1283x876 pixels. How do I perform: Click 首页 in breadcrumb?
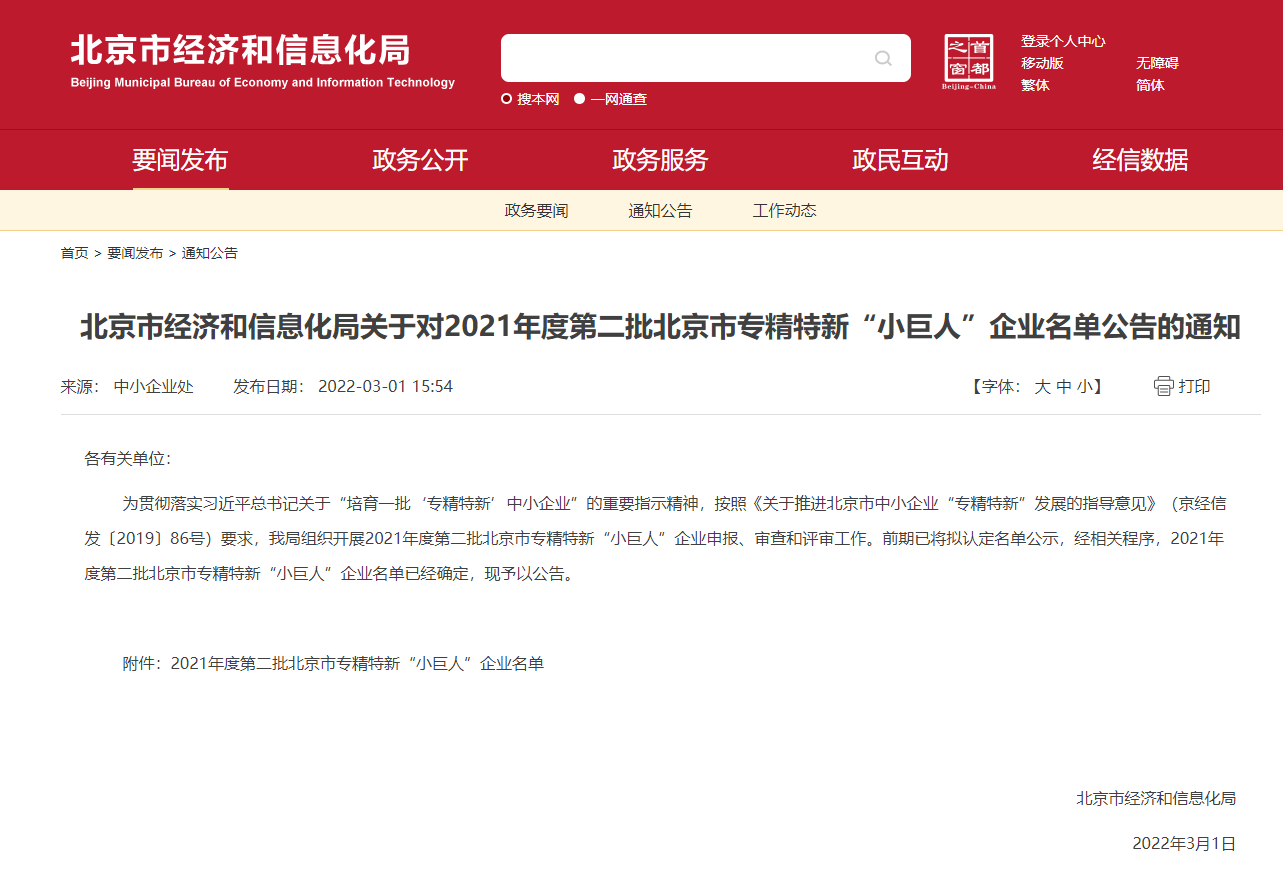point(75,253)
